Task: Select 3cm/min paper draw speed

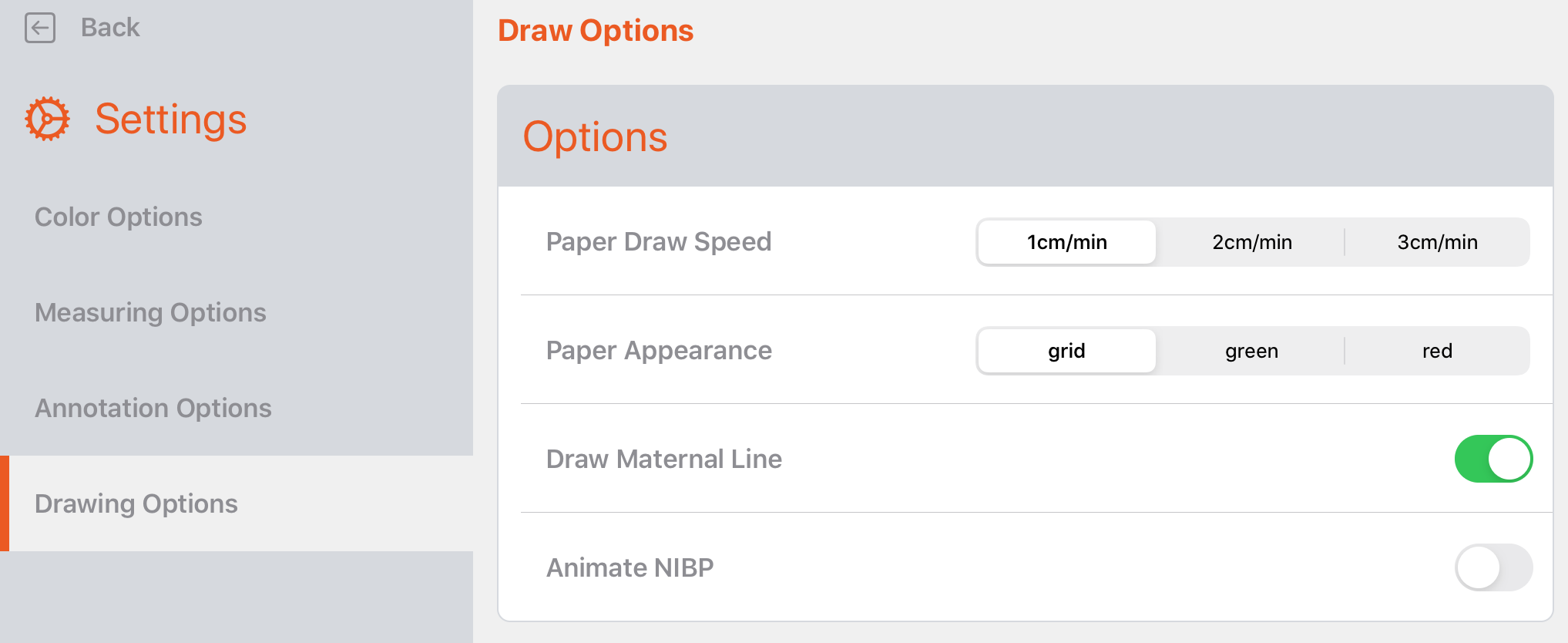Action: 1436,241
